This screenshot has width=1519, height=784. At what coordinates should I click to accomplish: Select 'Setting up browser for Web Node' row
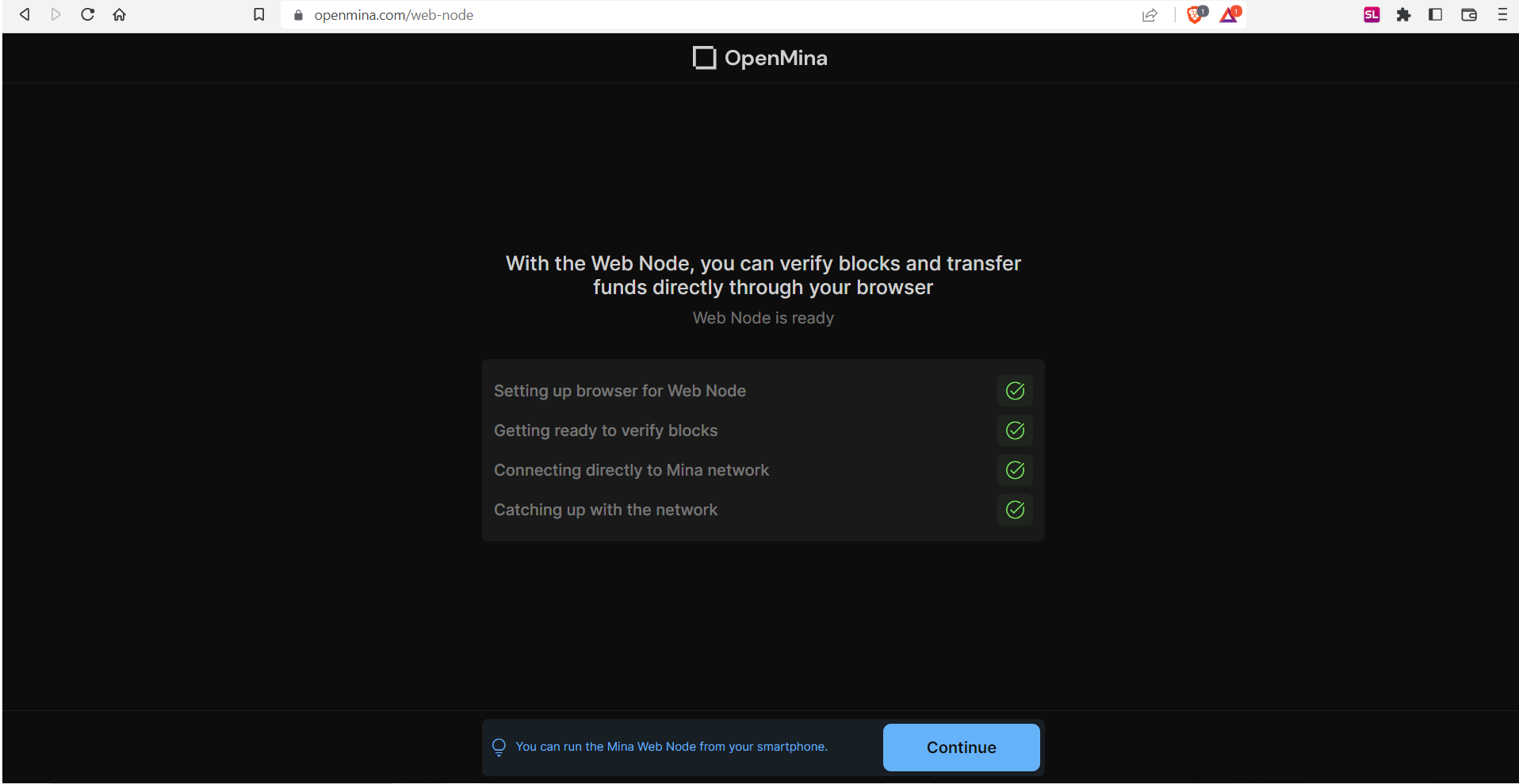(x=763, y=391)
